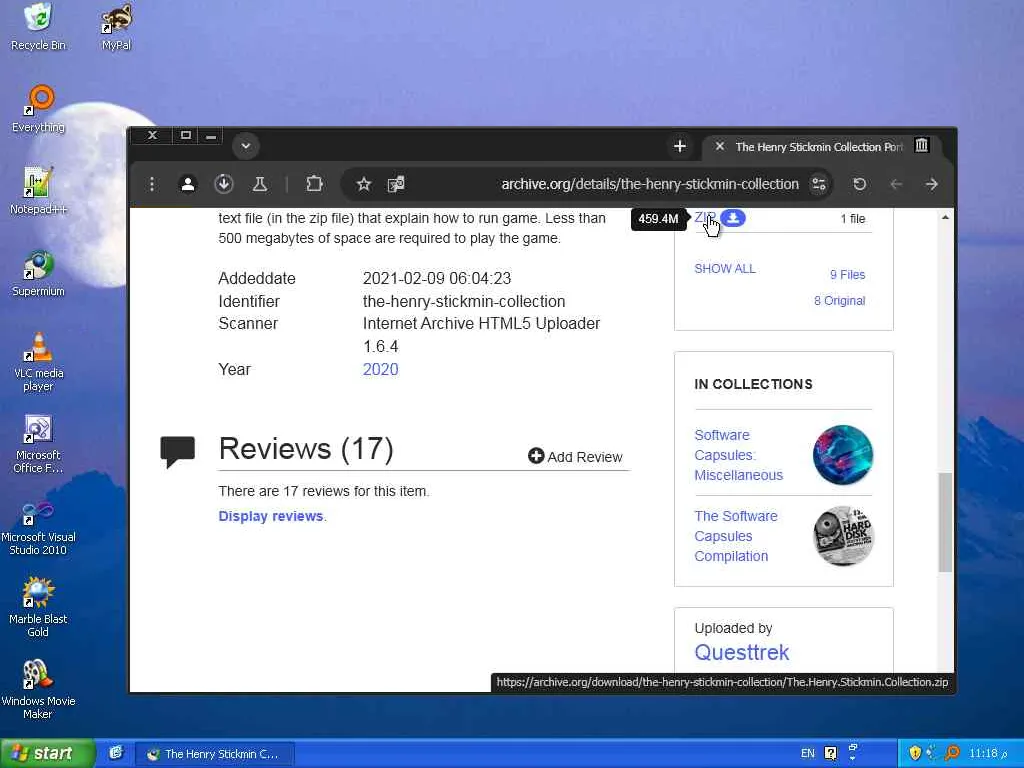
Task: Open the extensions puzzle icon
Action: (x=314, y=184)
